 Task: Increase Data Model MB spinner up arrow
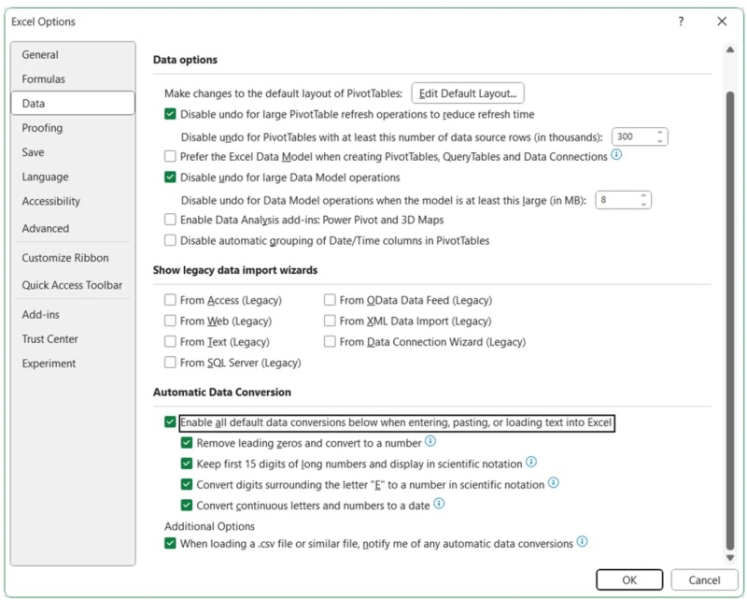[644, 196]
